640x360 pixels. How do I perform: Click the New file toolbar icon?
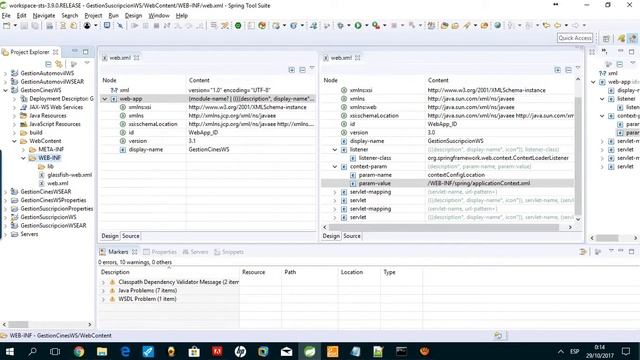click(x=7, y=25)
